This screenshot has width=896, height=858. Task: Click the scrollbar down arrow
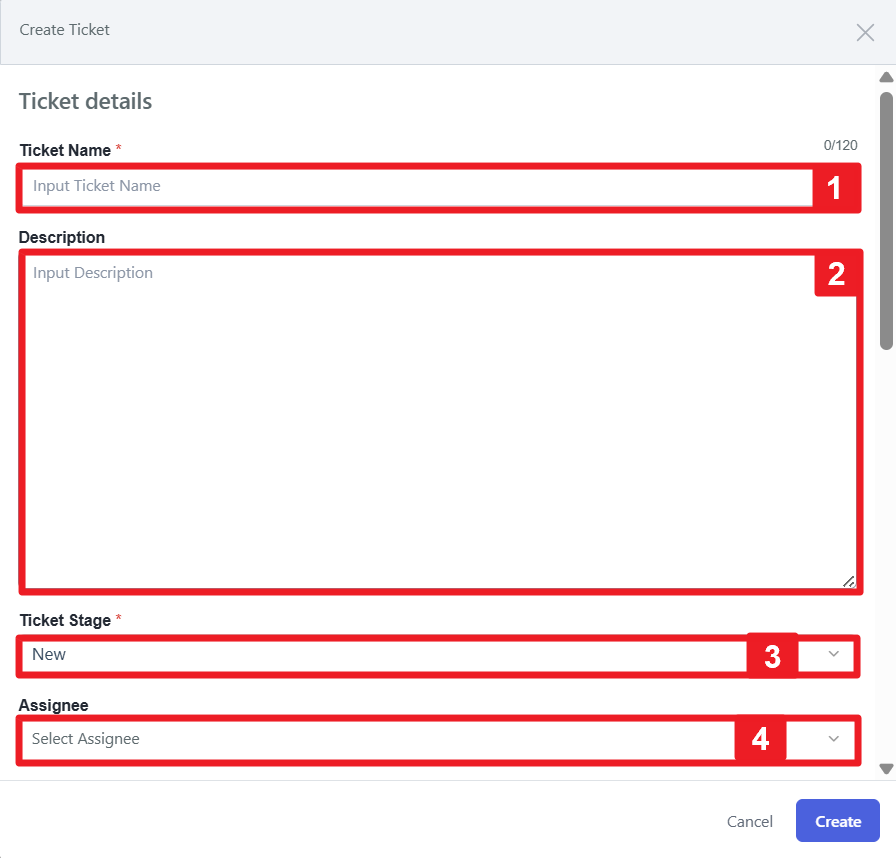pyautogui.click(x=886, y=768)
